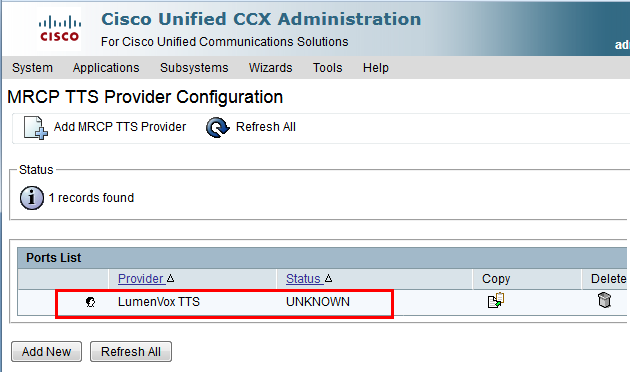Click the Add MRCP TTS Provider document icon

35,128
